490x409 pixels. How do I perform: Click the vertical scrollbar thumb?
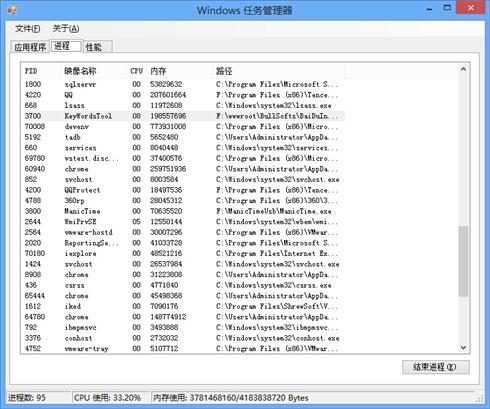463,261
